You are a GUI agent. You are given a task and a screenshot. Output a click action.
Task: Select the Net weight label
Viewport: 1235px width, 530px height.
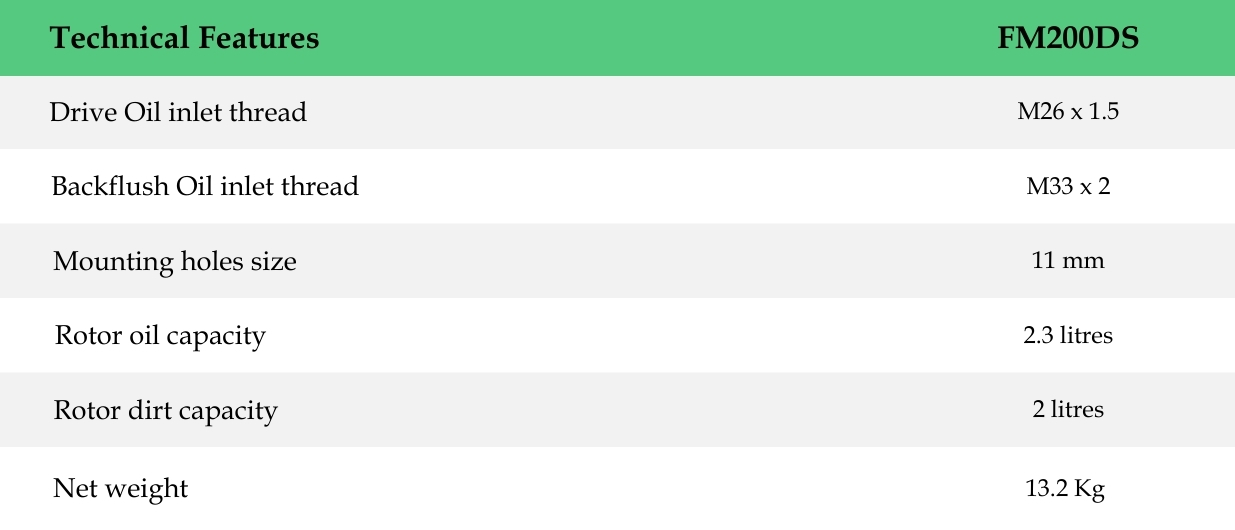tap(121, 489)
